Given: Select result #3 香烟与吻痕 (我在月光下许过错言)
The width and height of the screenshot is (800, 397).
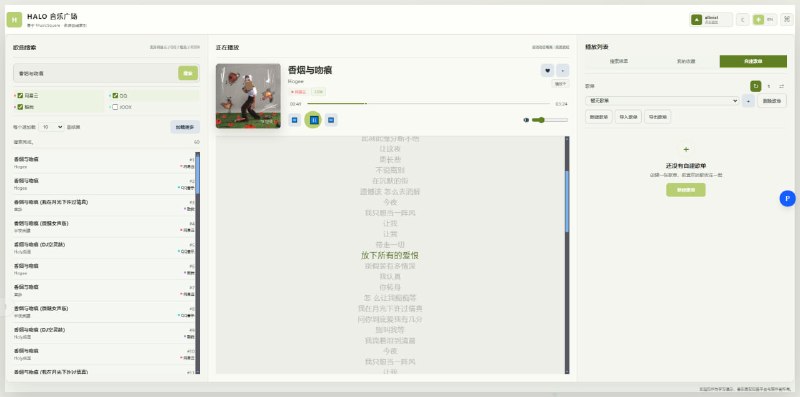Looking at the screenshot, I should coord(104,206).
